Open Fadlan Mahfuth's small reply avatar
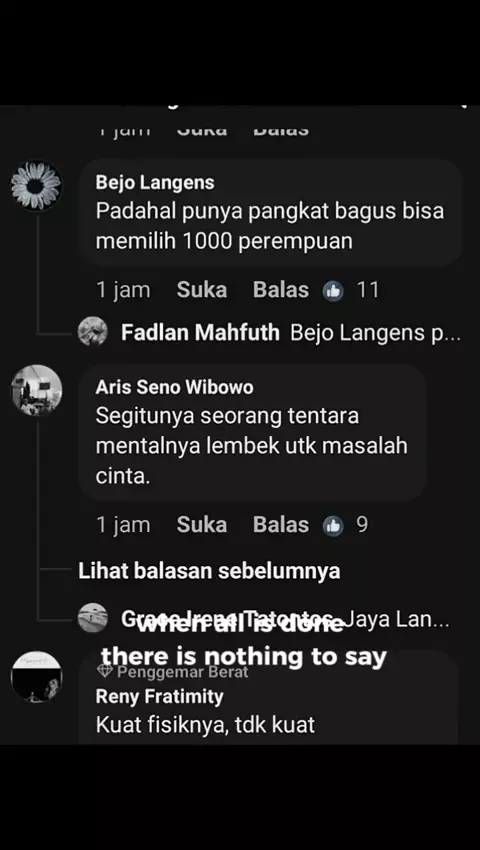Screen dimensions: 480x850 [x=93, y=332]
